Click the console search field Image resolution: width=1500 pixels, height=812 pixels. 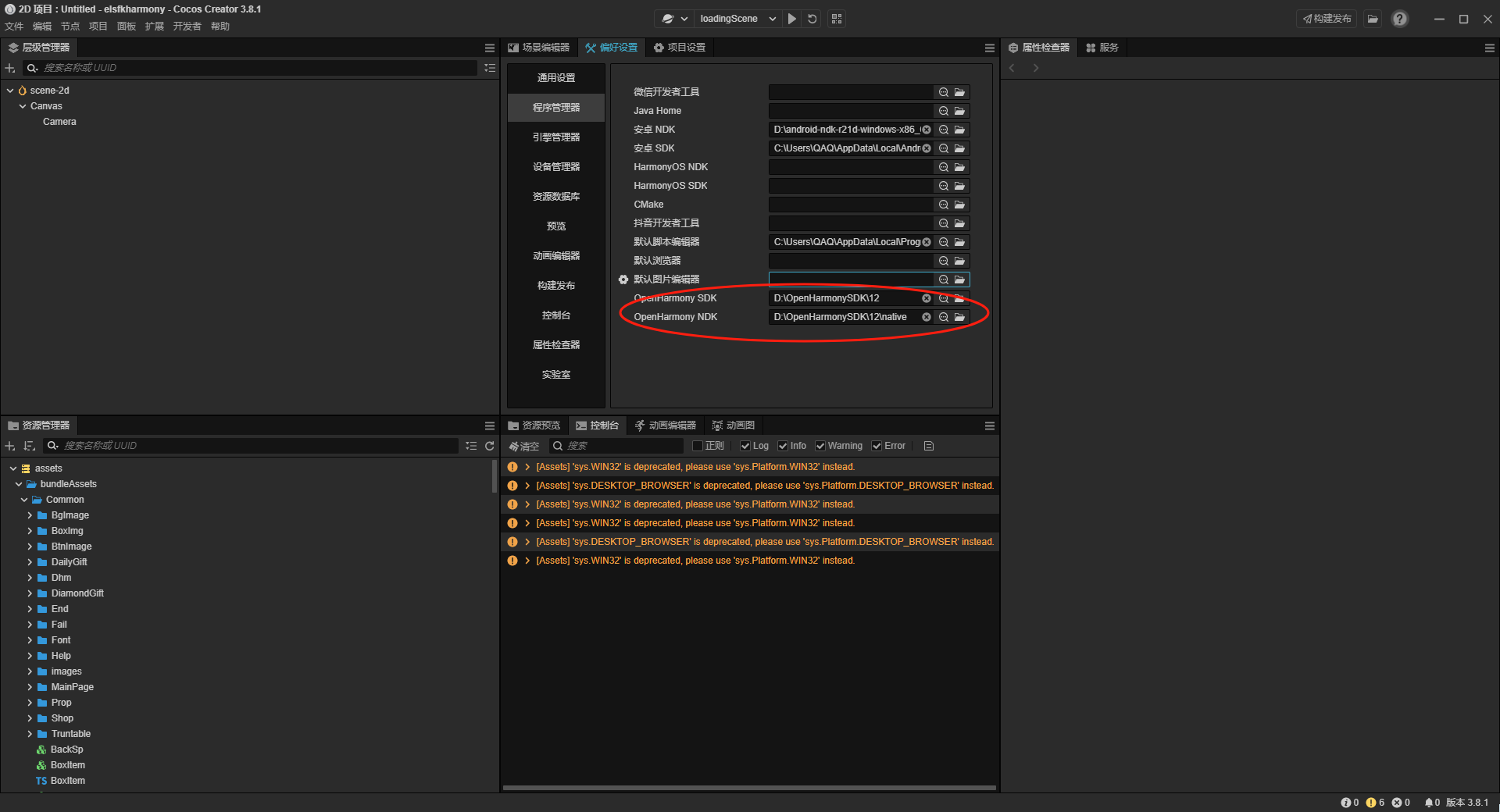[617, 446]
